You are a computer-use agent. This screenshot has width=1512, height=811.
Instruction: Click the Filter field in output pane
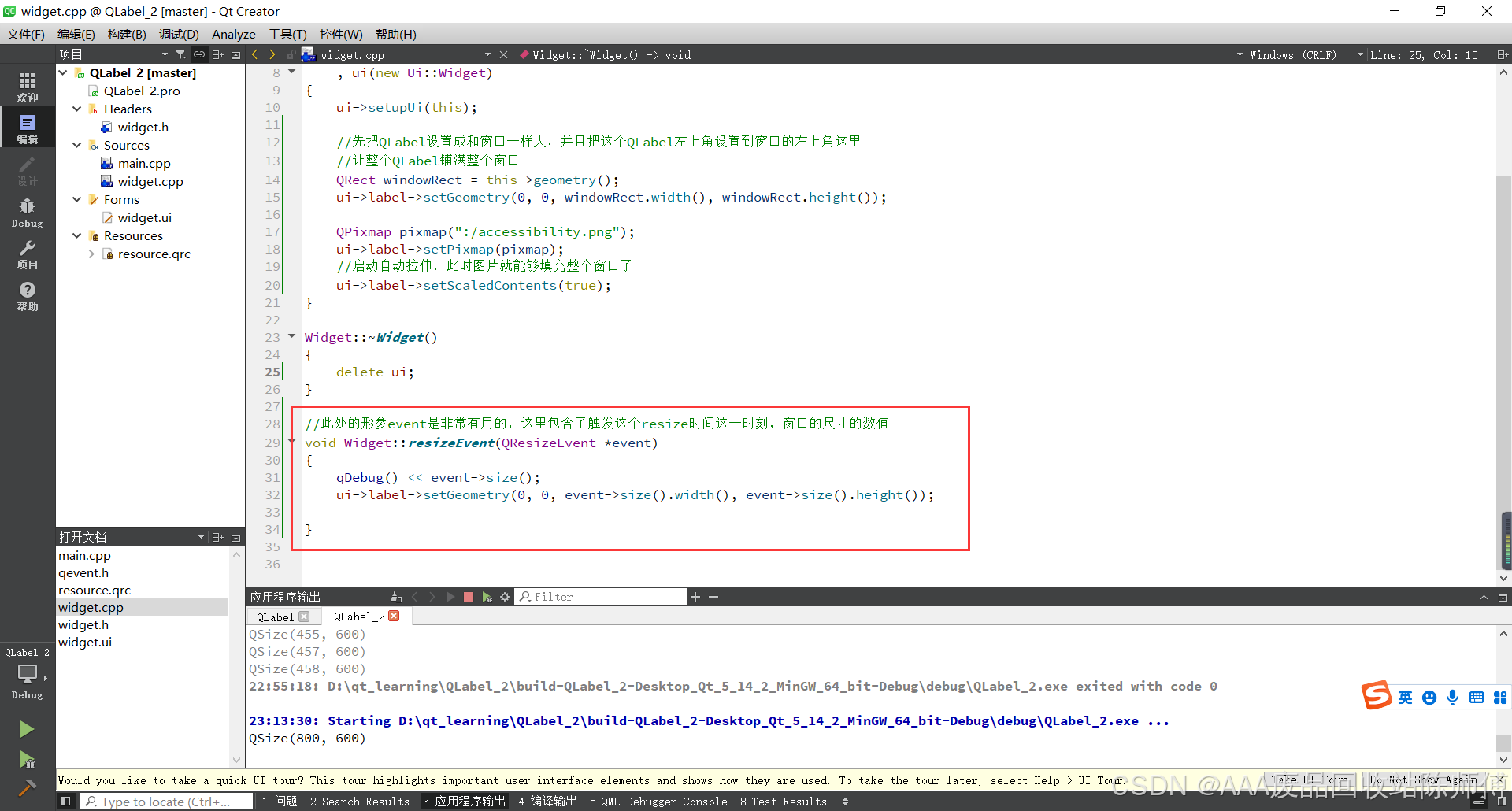point(601,597)
